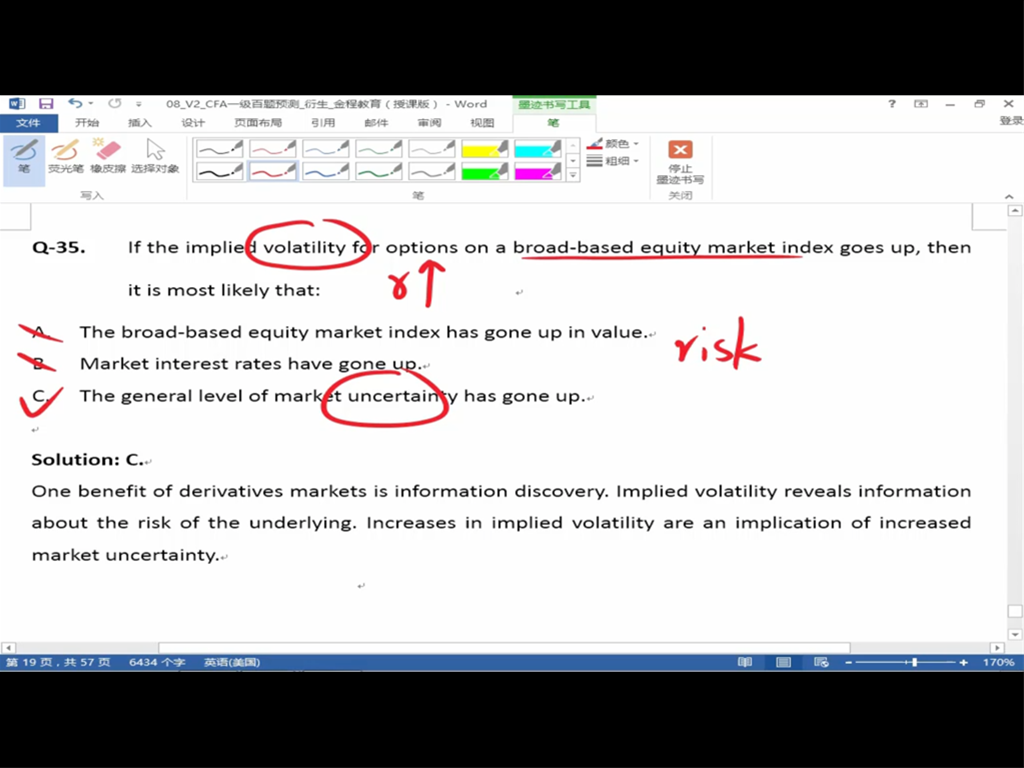
Task: Switch to the 页面布局 Page Layout tab
Action: [x=258, y=123]
